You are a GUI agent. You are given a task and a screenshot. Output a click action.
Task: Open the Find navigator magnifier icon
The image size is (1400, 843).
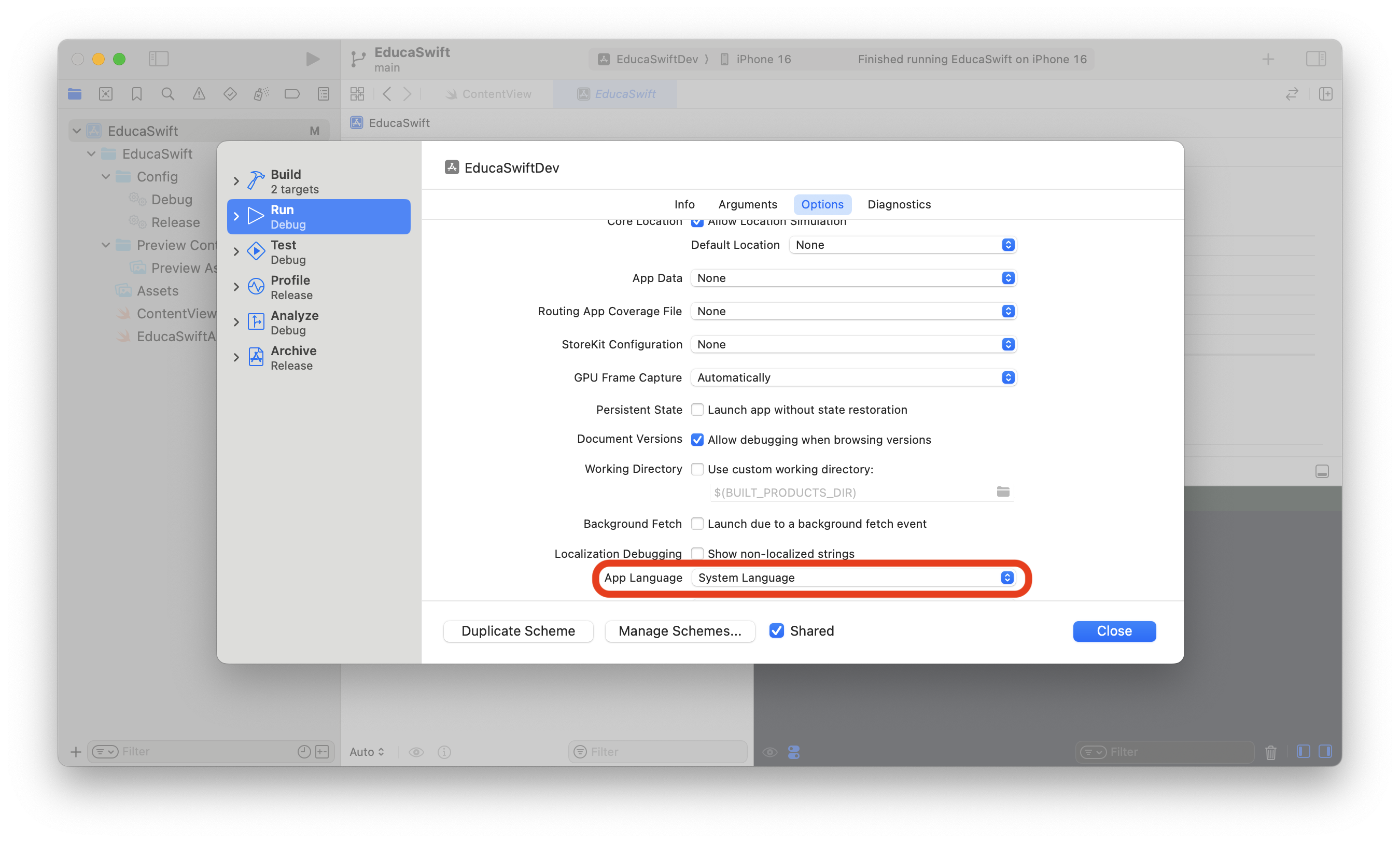click(167, 94)
